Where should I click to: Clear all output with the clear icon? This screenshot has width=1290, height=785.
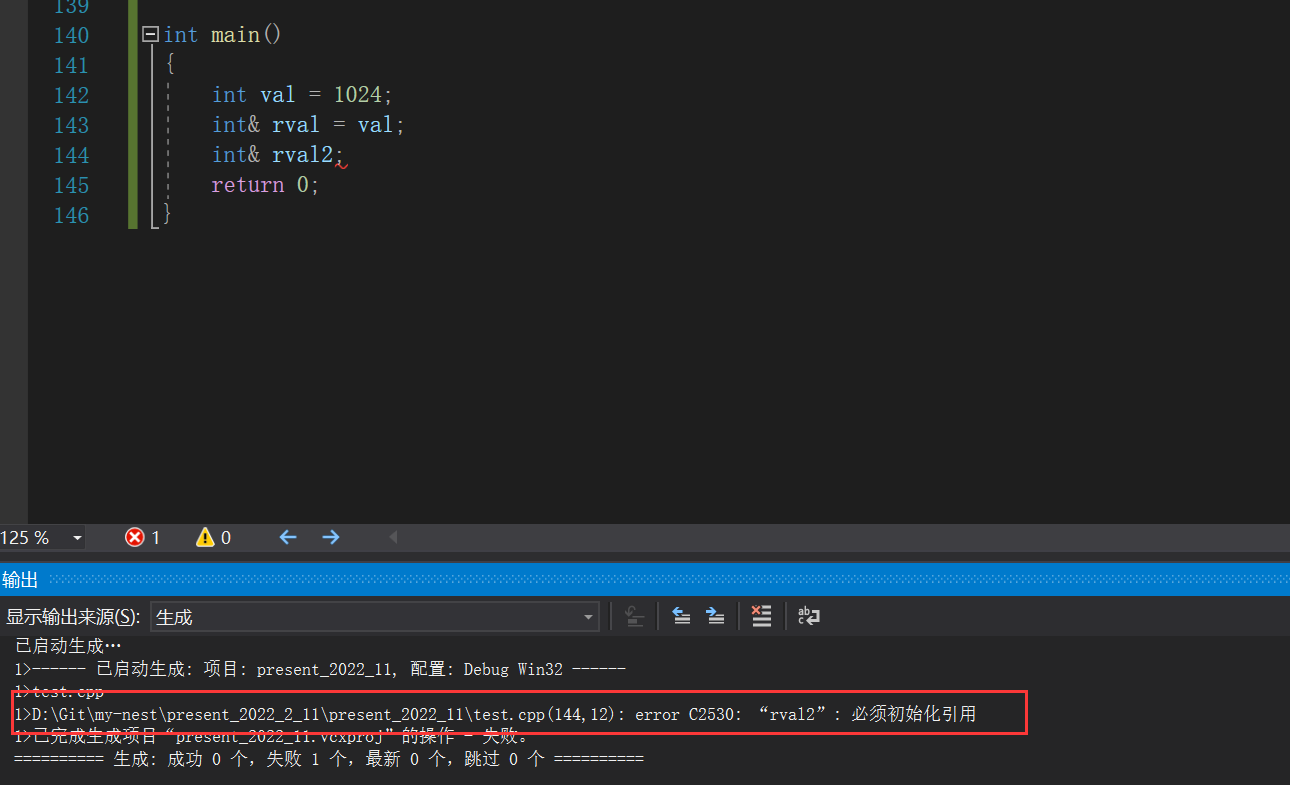[x=761, y=616]
